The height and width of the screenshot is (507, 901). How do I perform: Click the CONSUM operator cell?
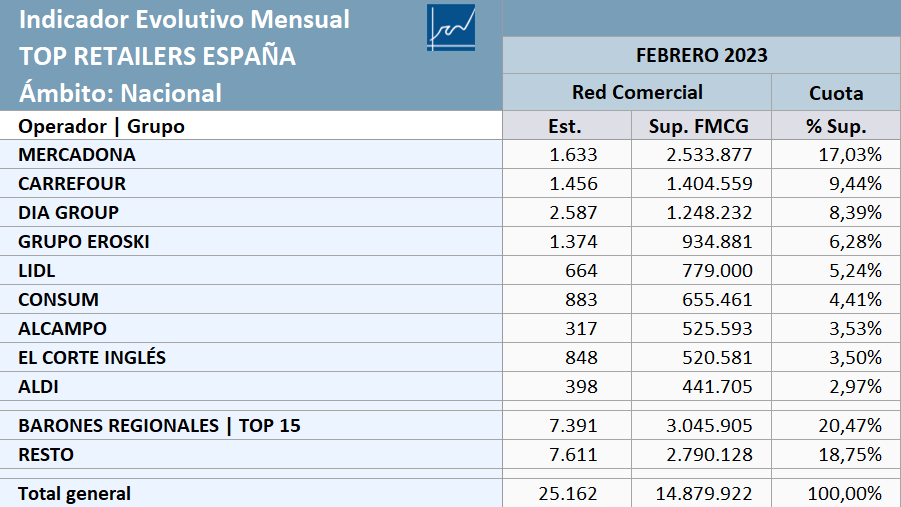coord(251,299)
